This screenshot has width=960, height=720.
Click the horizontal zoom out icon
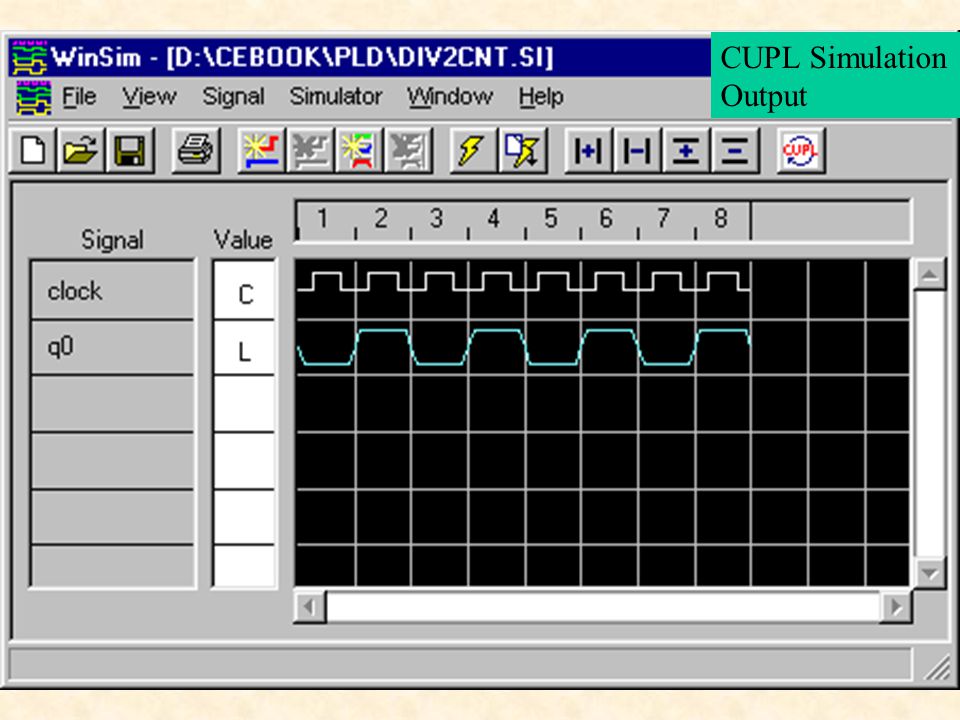(x=637, y=151)
